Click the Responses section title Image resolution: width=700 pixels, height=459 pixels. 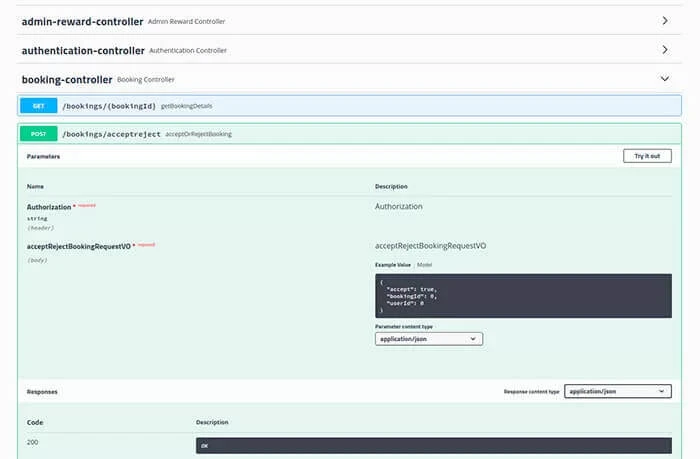(42, 392)
